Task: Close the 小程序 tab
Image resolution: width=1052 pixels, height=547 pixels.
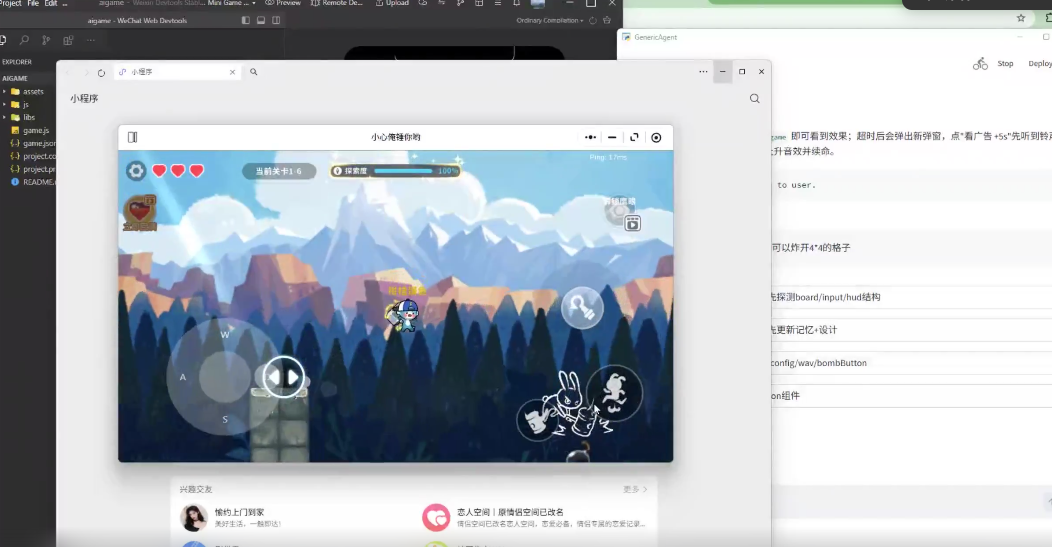Action: [x=232, y=72]
